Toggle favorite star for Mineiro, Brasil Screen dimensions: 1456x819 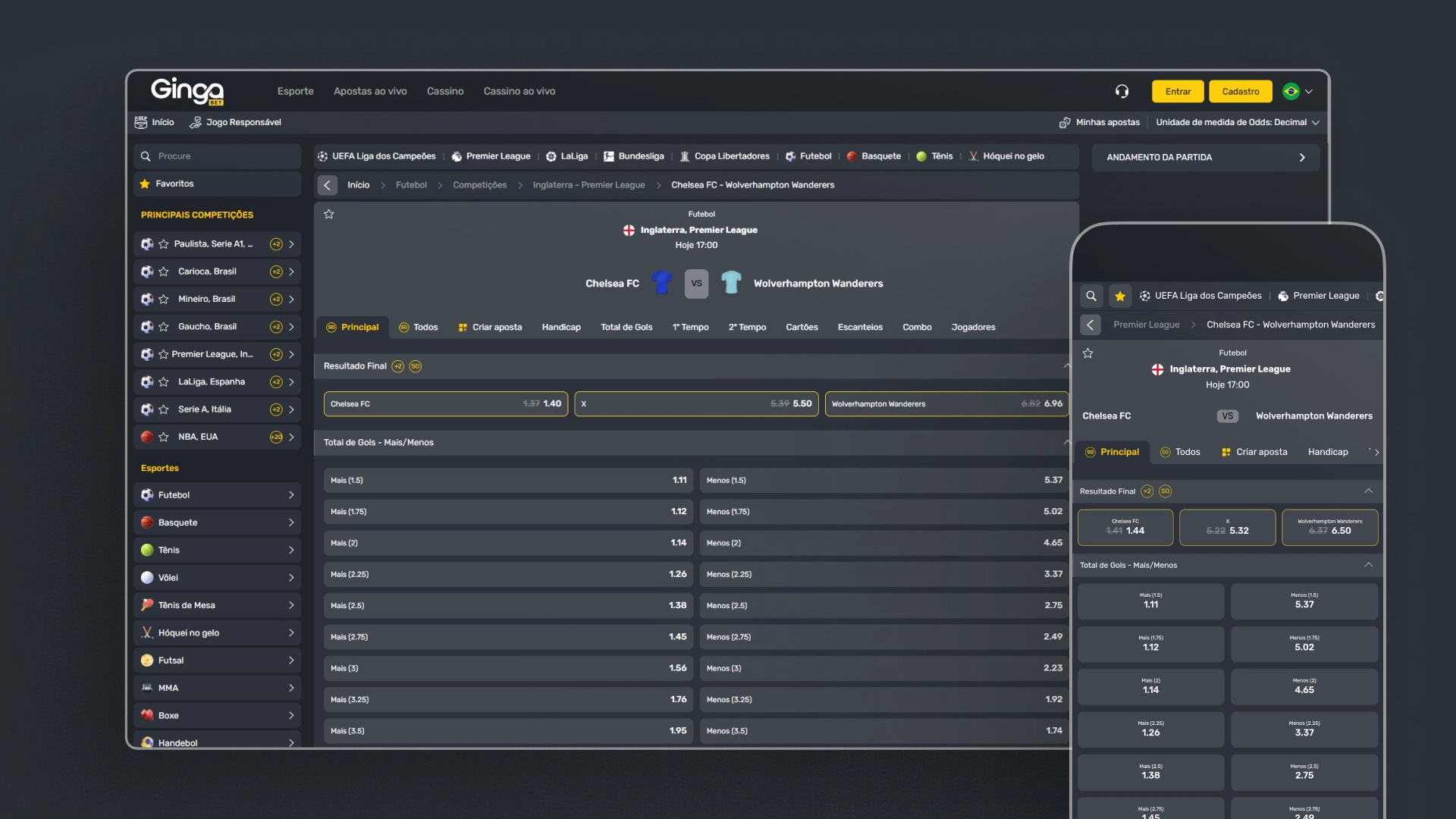click(164, 300)
